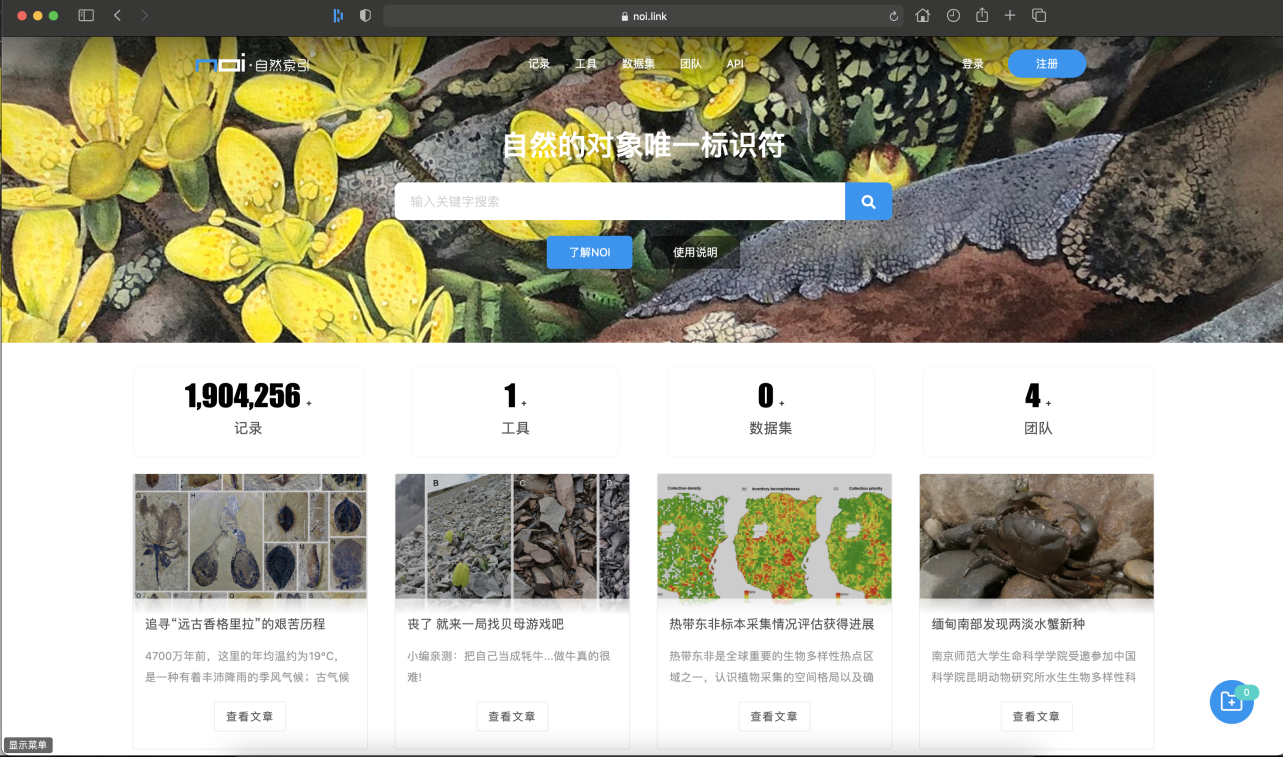The image size is (1283, 757).
Task: Show the tab overview icon
Action: click(x=1039, y=16)
